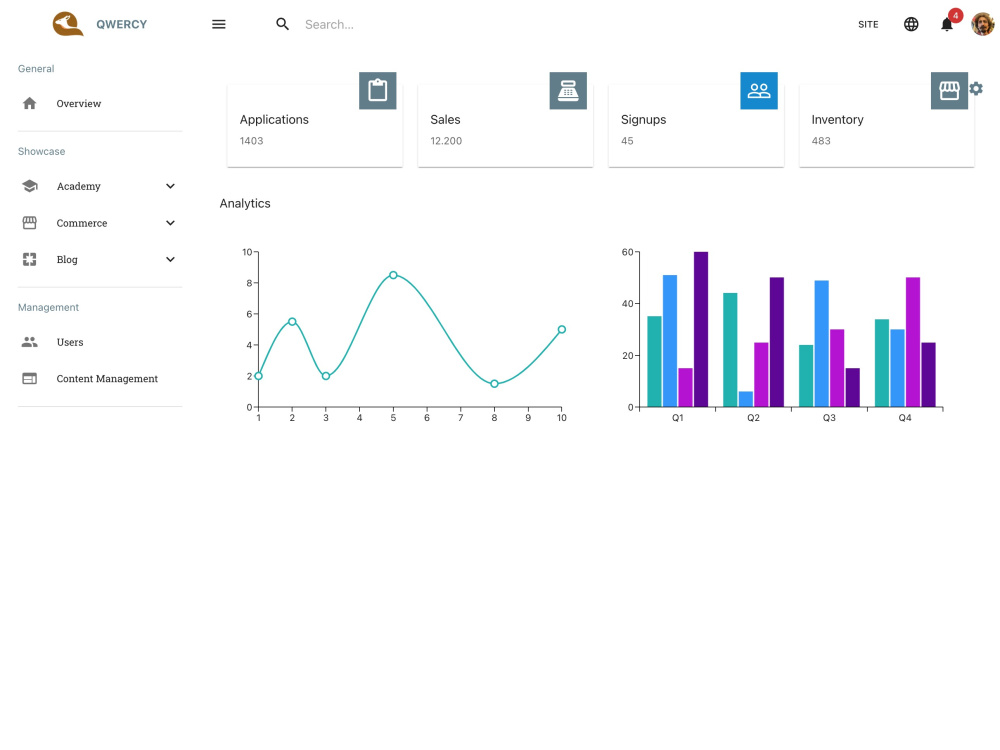Expand the Academy section
Image resolution: width=1000 pixels, height=750 pixels.
(x=170, y=186)
